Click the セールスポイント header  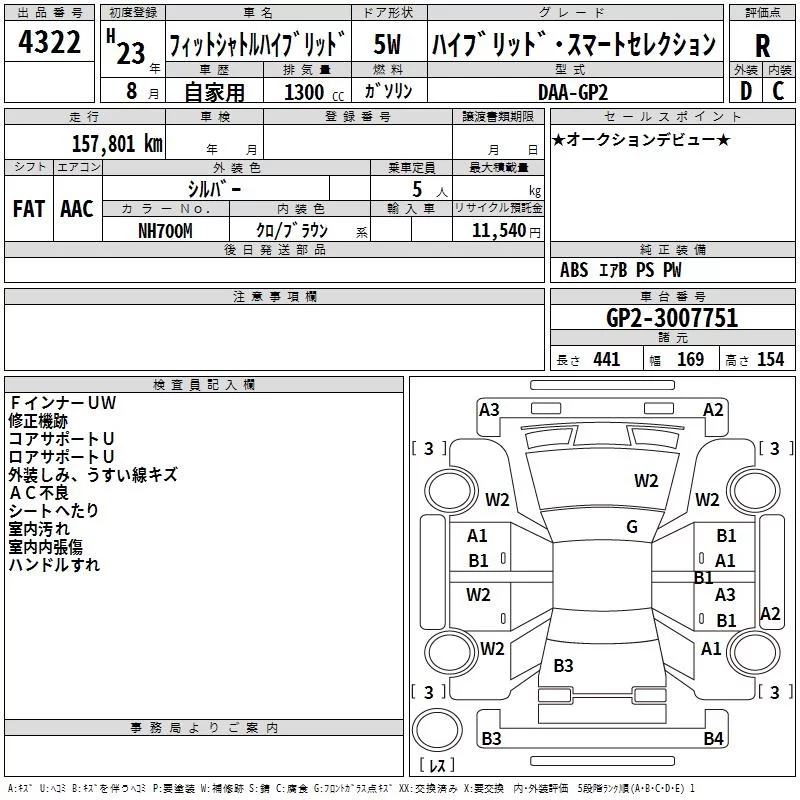point(672,116)
